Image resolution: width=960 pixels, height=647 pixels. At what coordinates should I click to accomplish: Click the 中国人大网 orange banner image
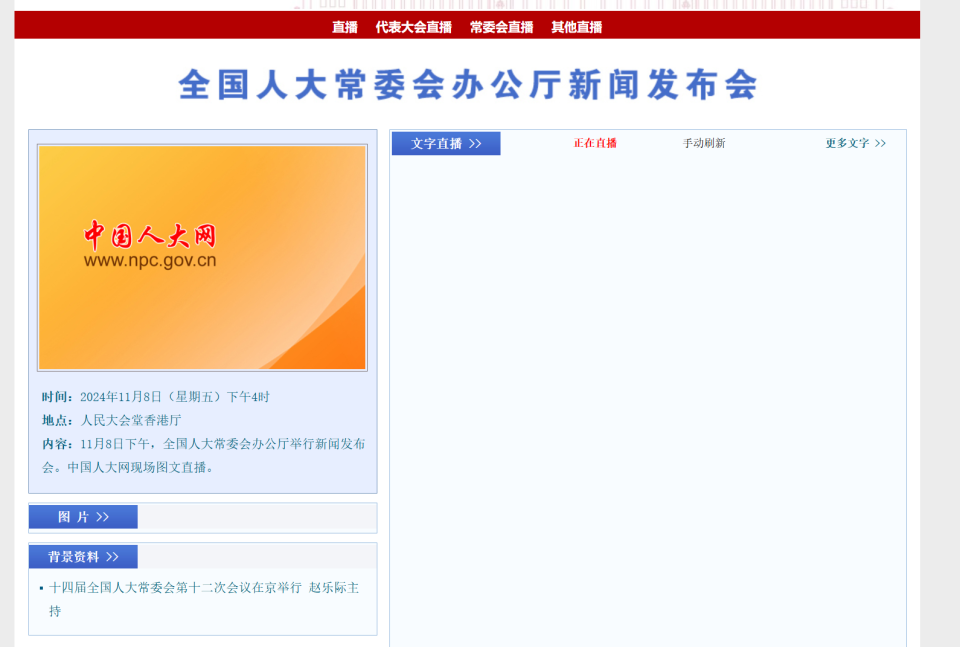click(202, 256)
